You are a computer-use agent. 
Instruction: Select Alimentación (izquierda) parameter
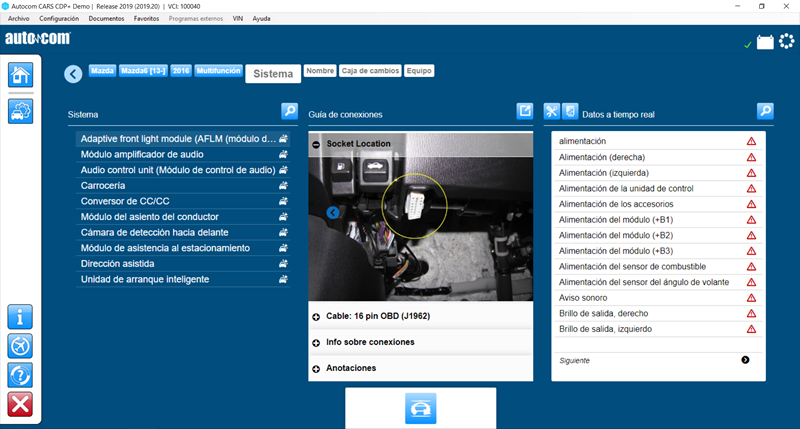tap(658, 173)
